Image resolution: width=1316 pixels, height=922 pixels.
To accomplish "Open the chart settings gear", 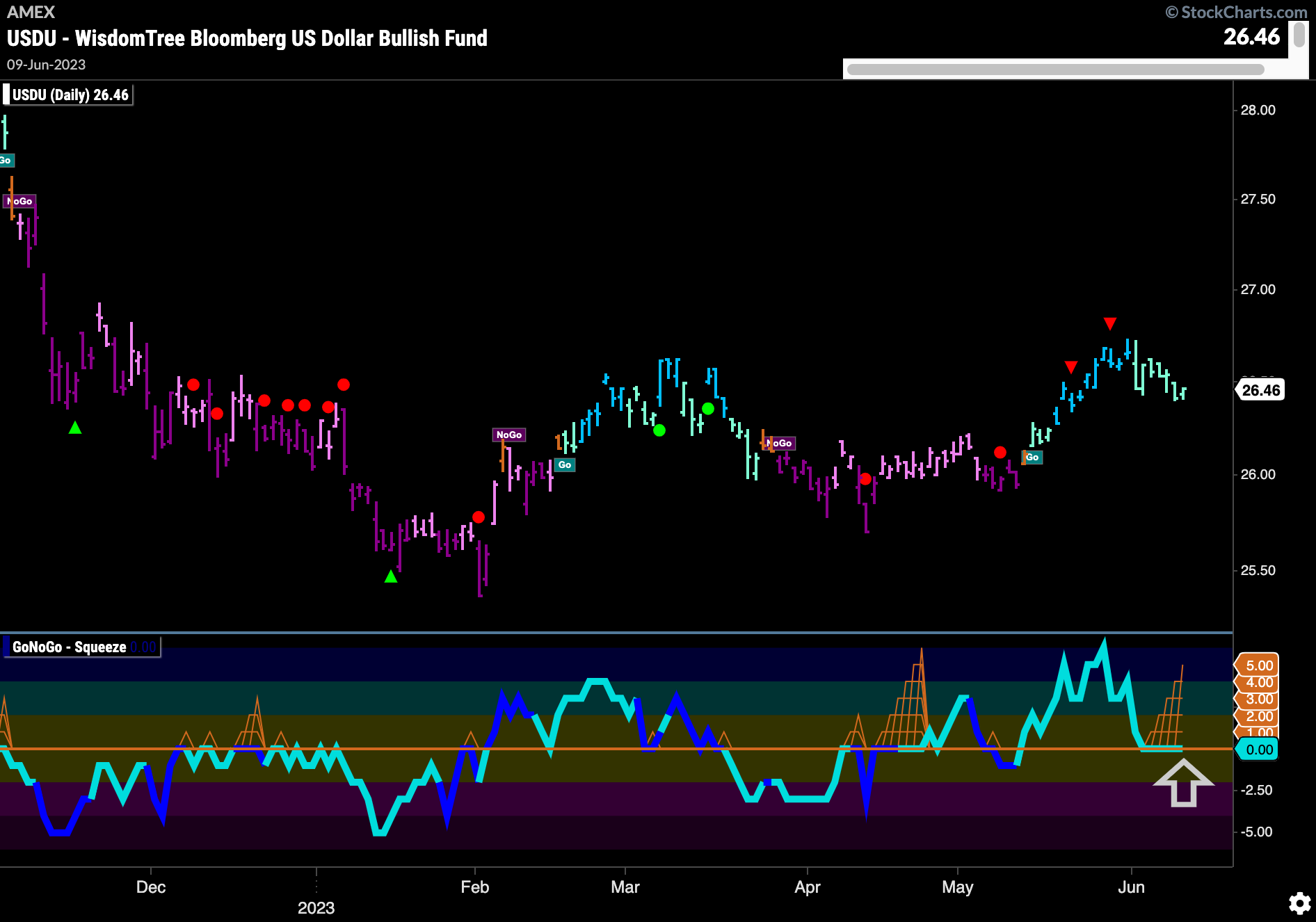I will click(x=1299, y=903).
